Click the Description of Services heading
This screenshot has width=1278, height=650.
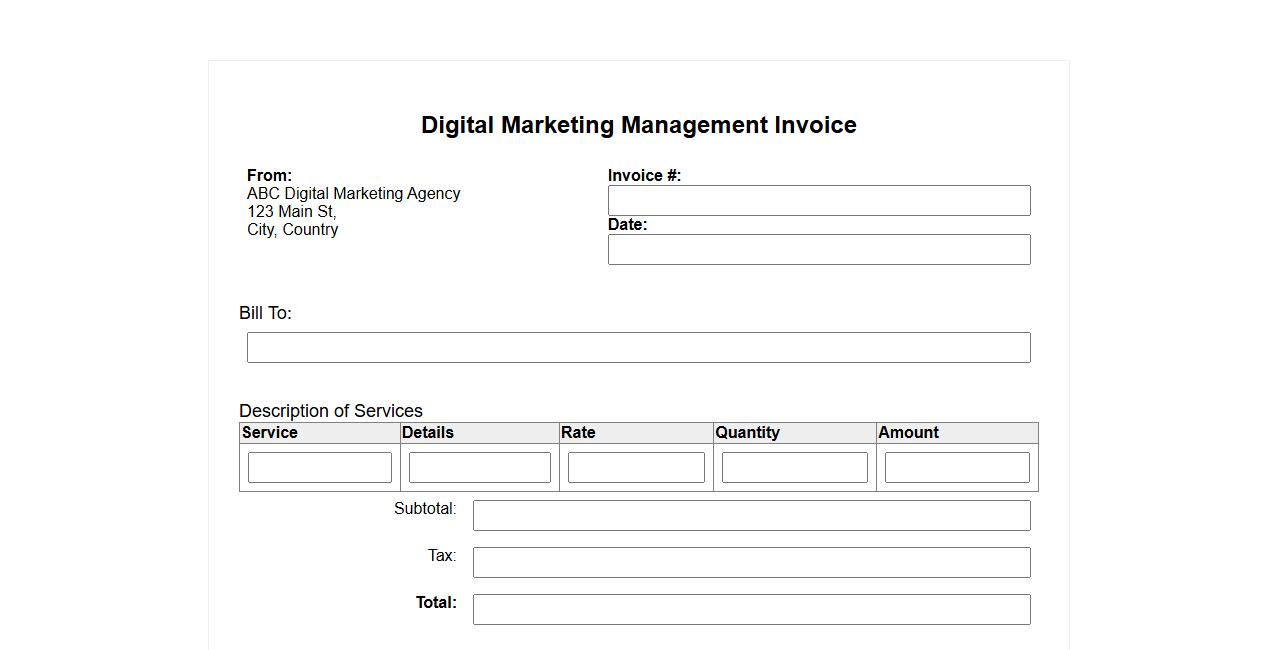(331, 411)
